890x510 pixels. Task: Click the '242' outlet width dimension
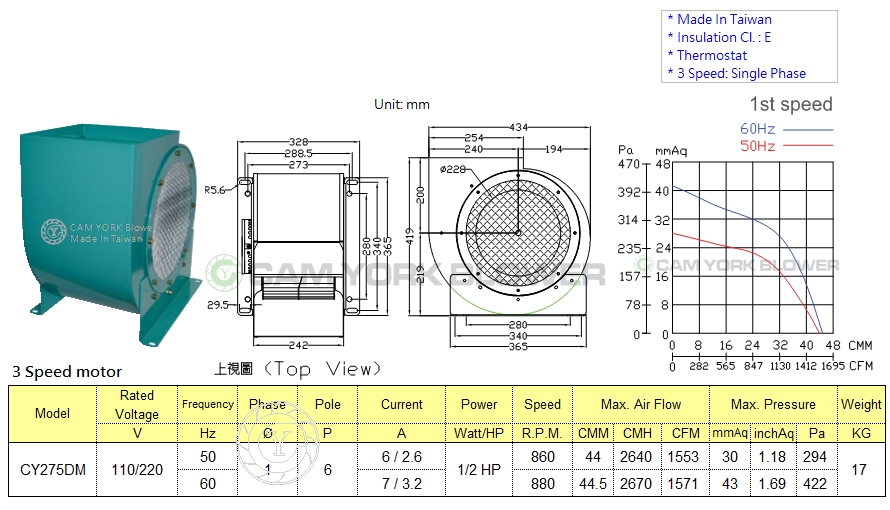click(x=299, y=345)
